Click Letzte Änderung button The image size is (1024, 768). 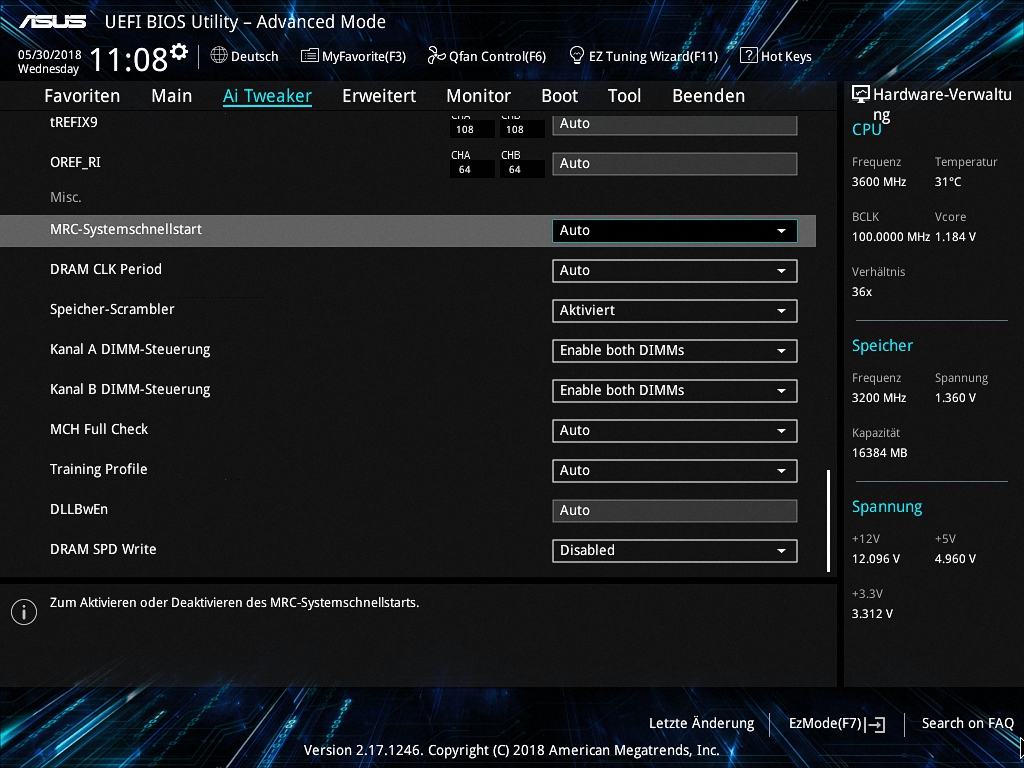click(701, 724)
